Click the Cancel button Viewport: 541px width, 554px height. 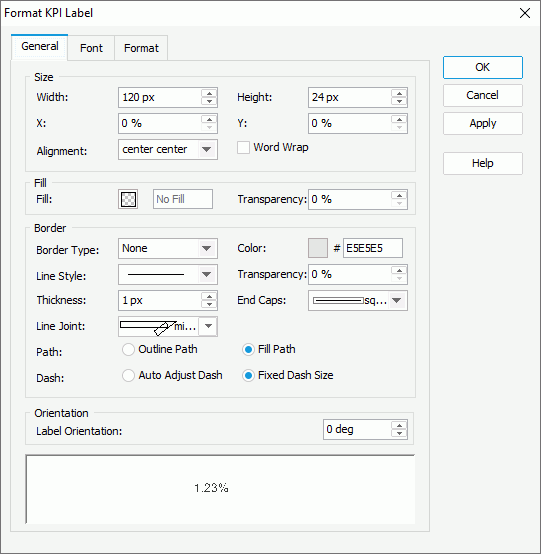click(483, 95)
